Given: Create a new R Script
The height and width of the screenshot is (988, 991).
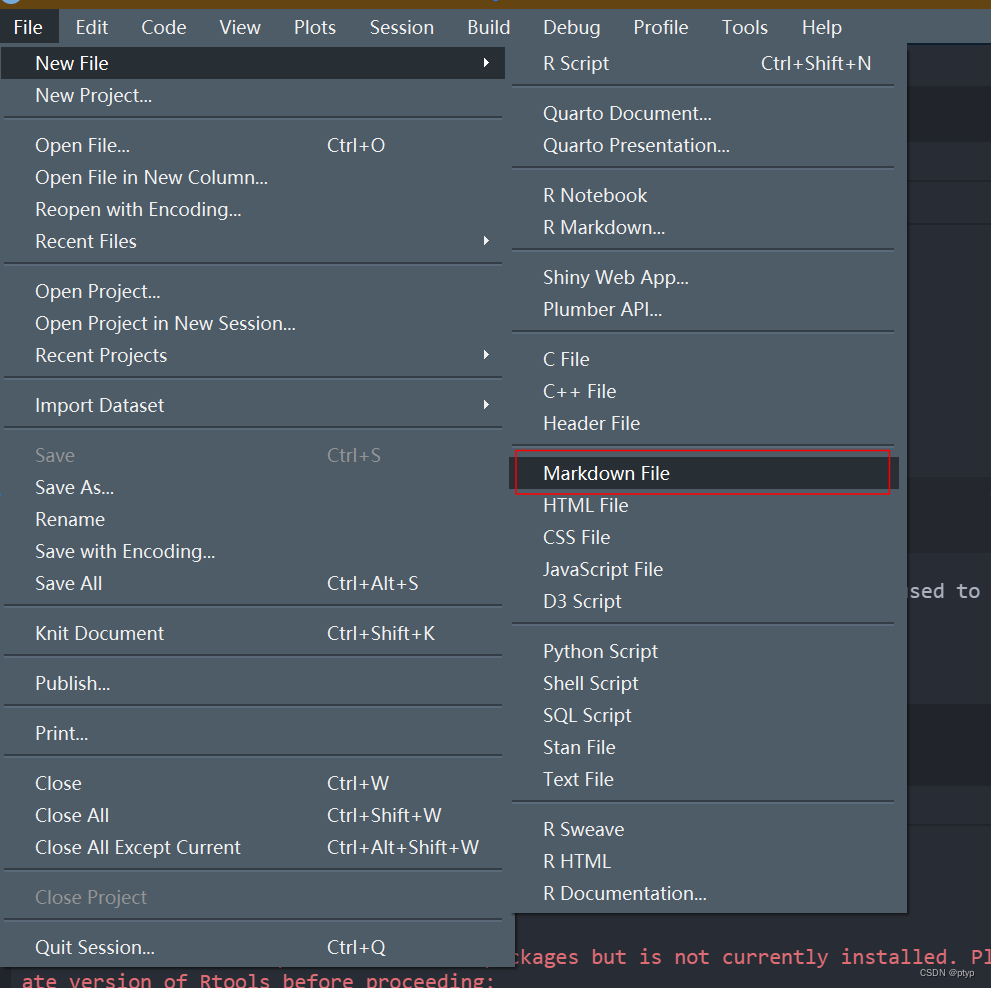Looking at the screenshot, I should [x=703, y=63].
